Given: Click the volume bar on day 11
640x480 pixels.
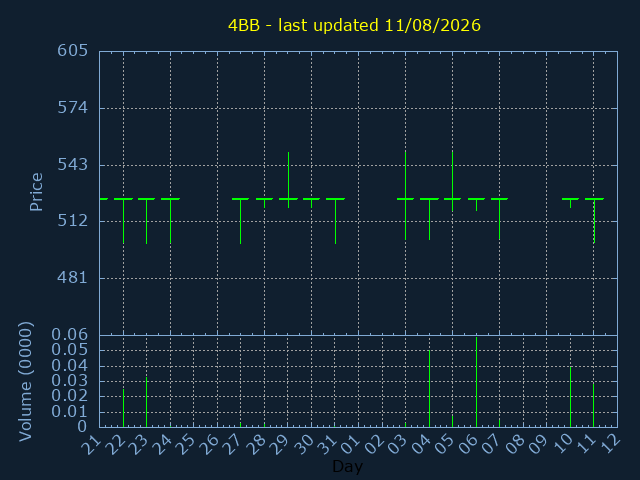Looking at the screenshot, I should pyautogui.click(x=593, y=405).
